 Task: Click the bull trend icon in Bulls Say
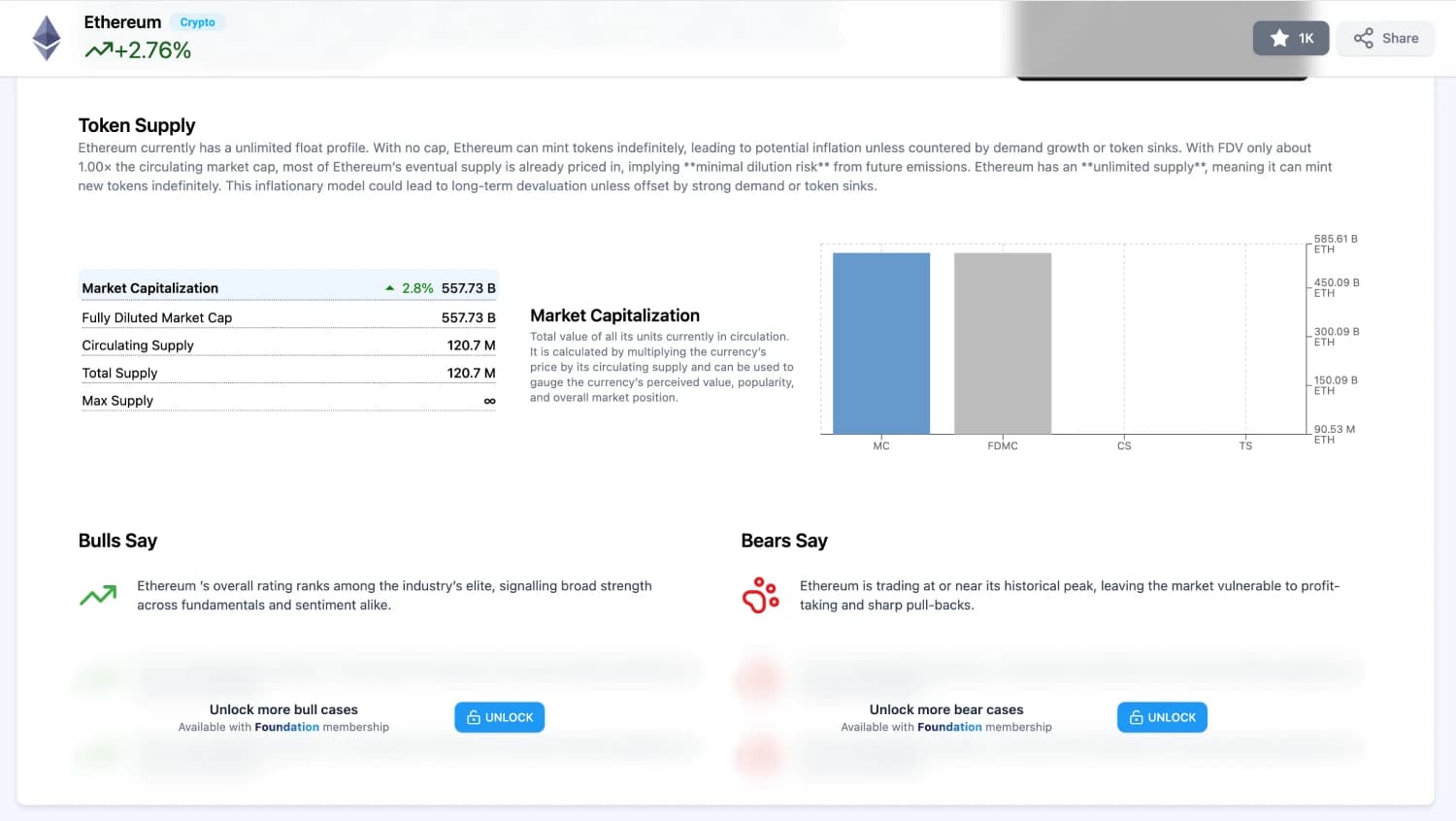[x=97, y=594]
